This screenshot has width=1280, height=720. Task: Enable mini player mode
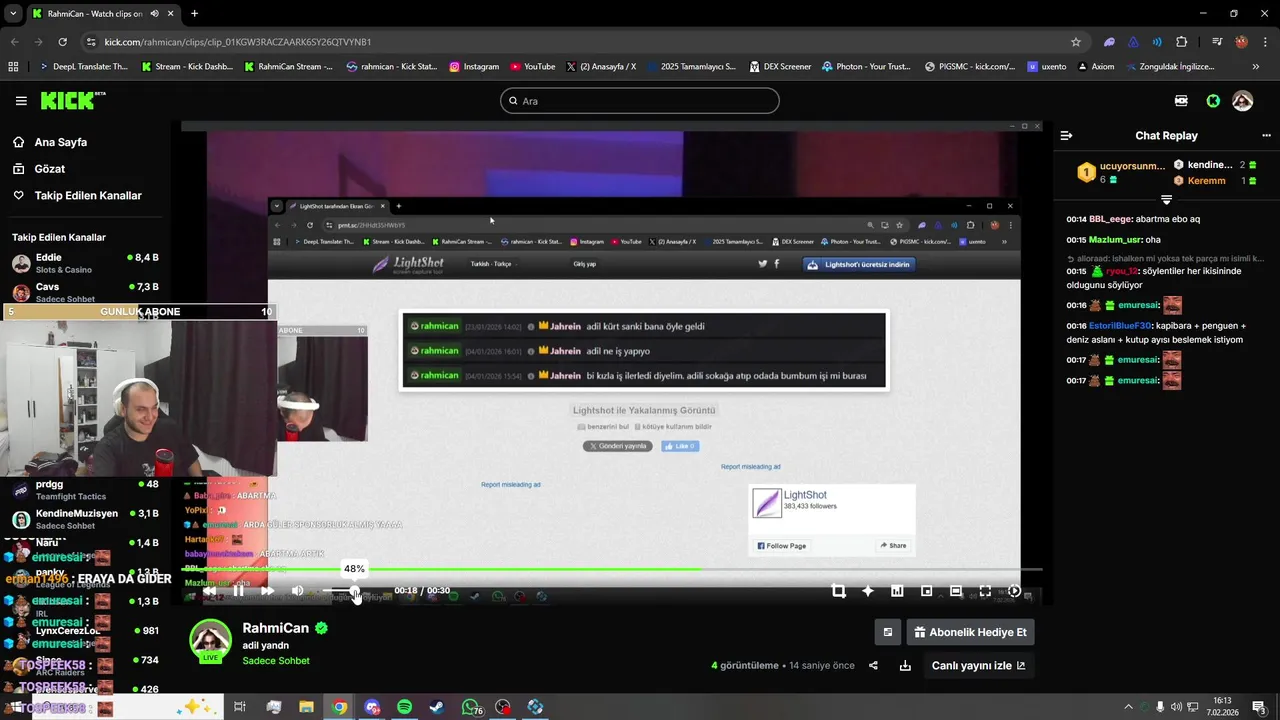click(x=926, y=591)
